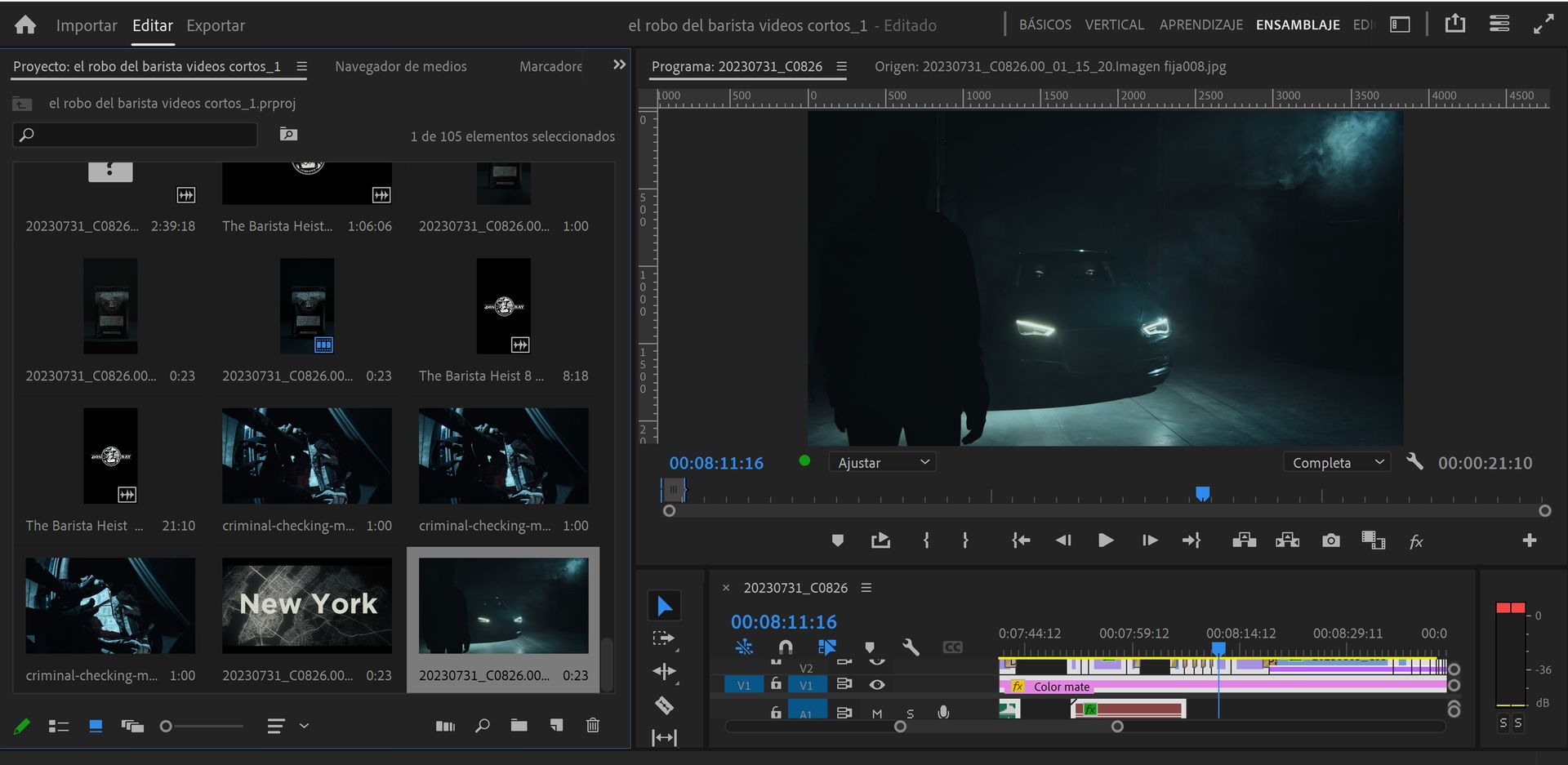This screenshot has height=765, width=1568.
Task: Open the button editor plus icon
Action: click(1530, 540)
